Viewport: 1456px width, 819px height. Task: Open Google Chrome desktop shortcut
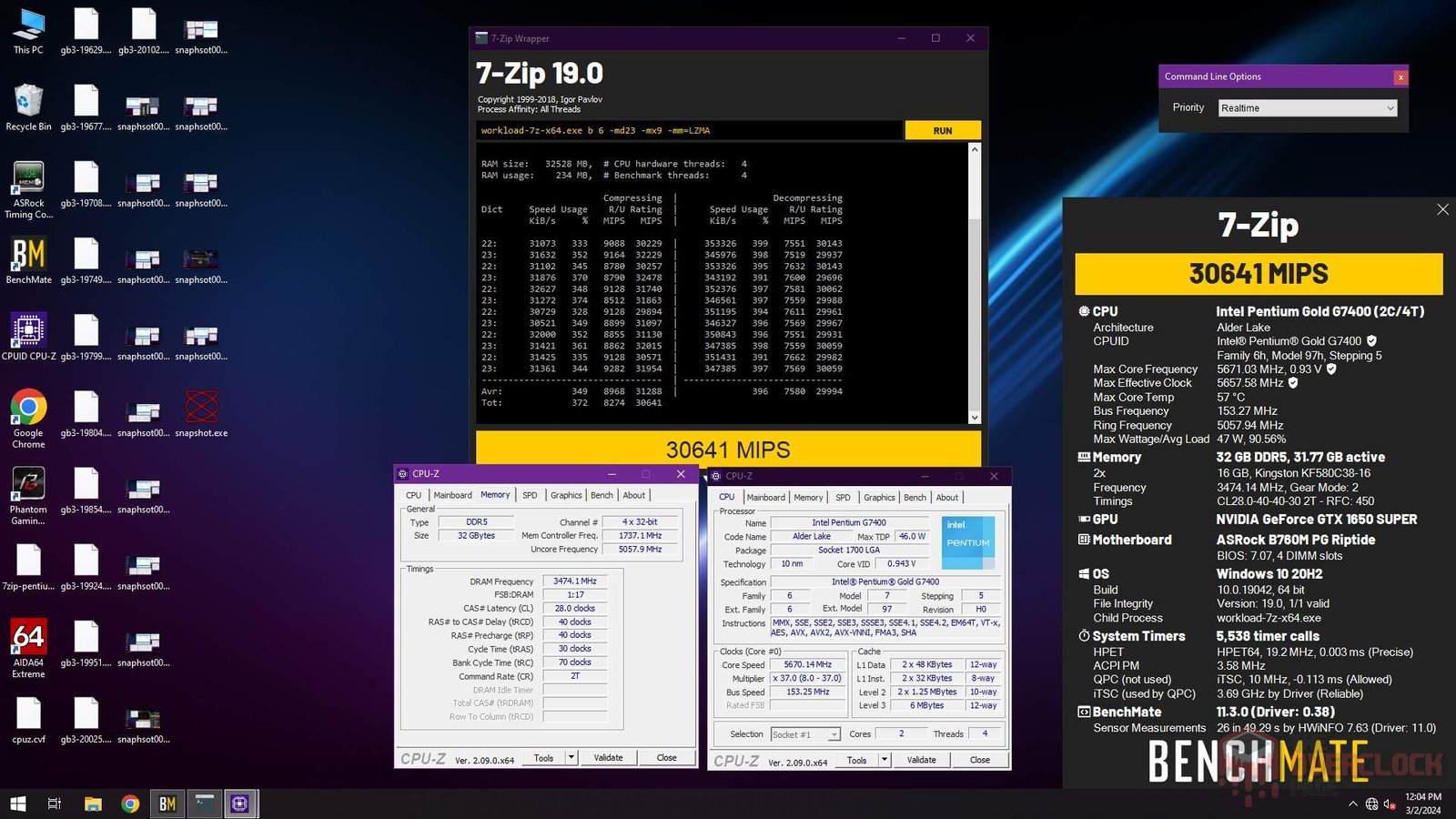28,409
